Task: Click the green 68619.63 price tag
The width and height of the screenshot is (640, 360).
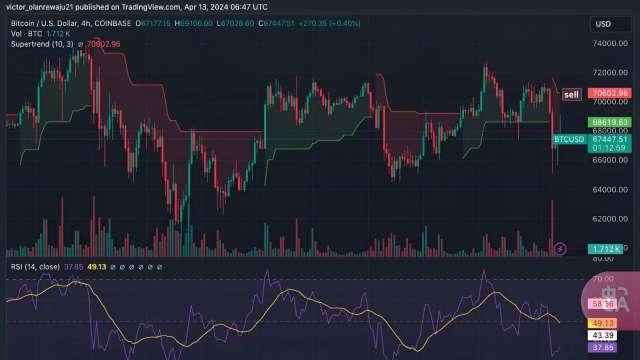Action: click(x=609, y=122)
